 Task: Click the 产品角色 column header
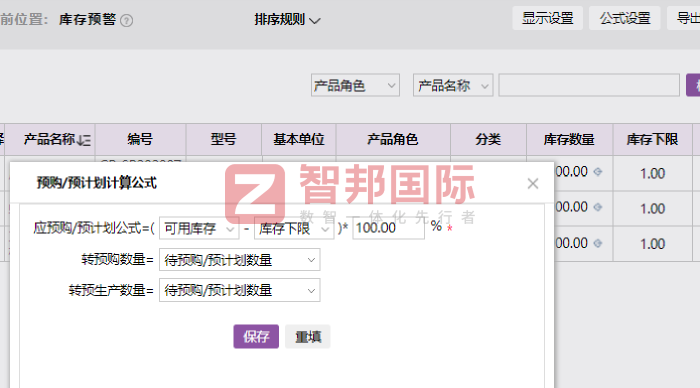[x=393, y=140]
